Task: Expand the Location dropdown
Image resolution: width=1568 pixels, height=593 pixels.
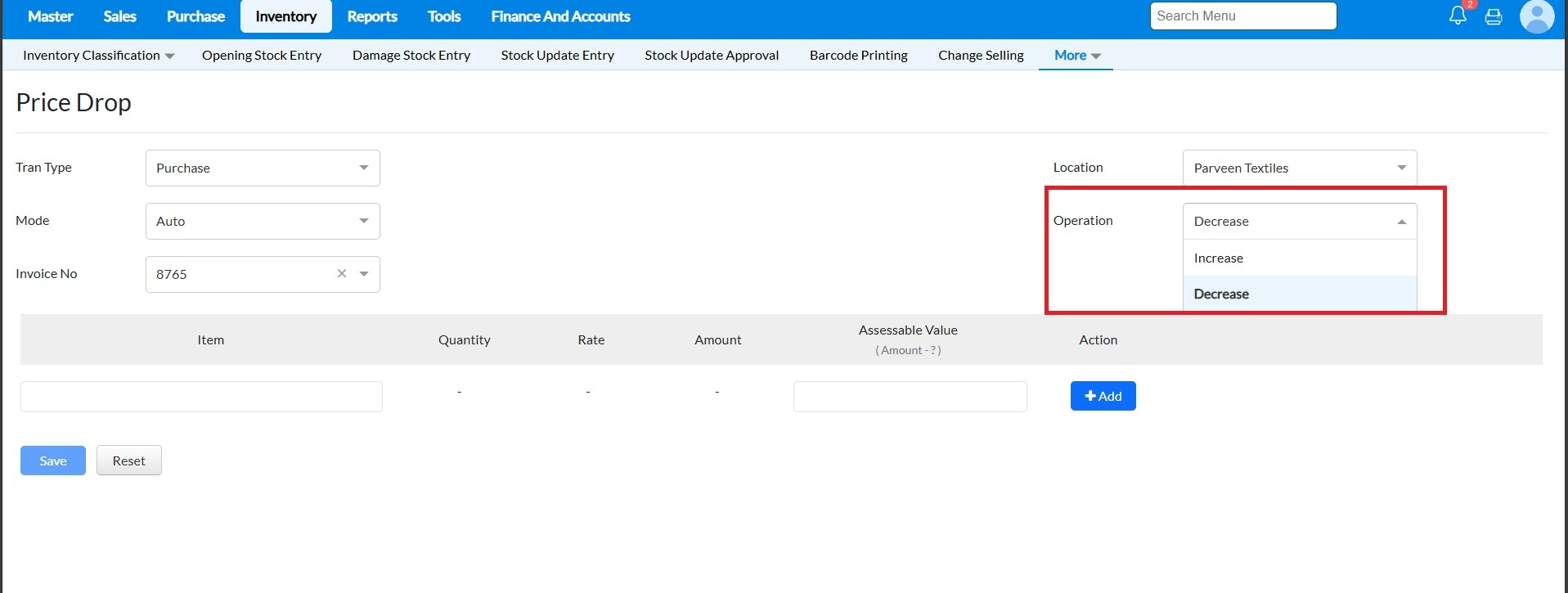Action: tap(1299, 168)
